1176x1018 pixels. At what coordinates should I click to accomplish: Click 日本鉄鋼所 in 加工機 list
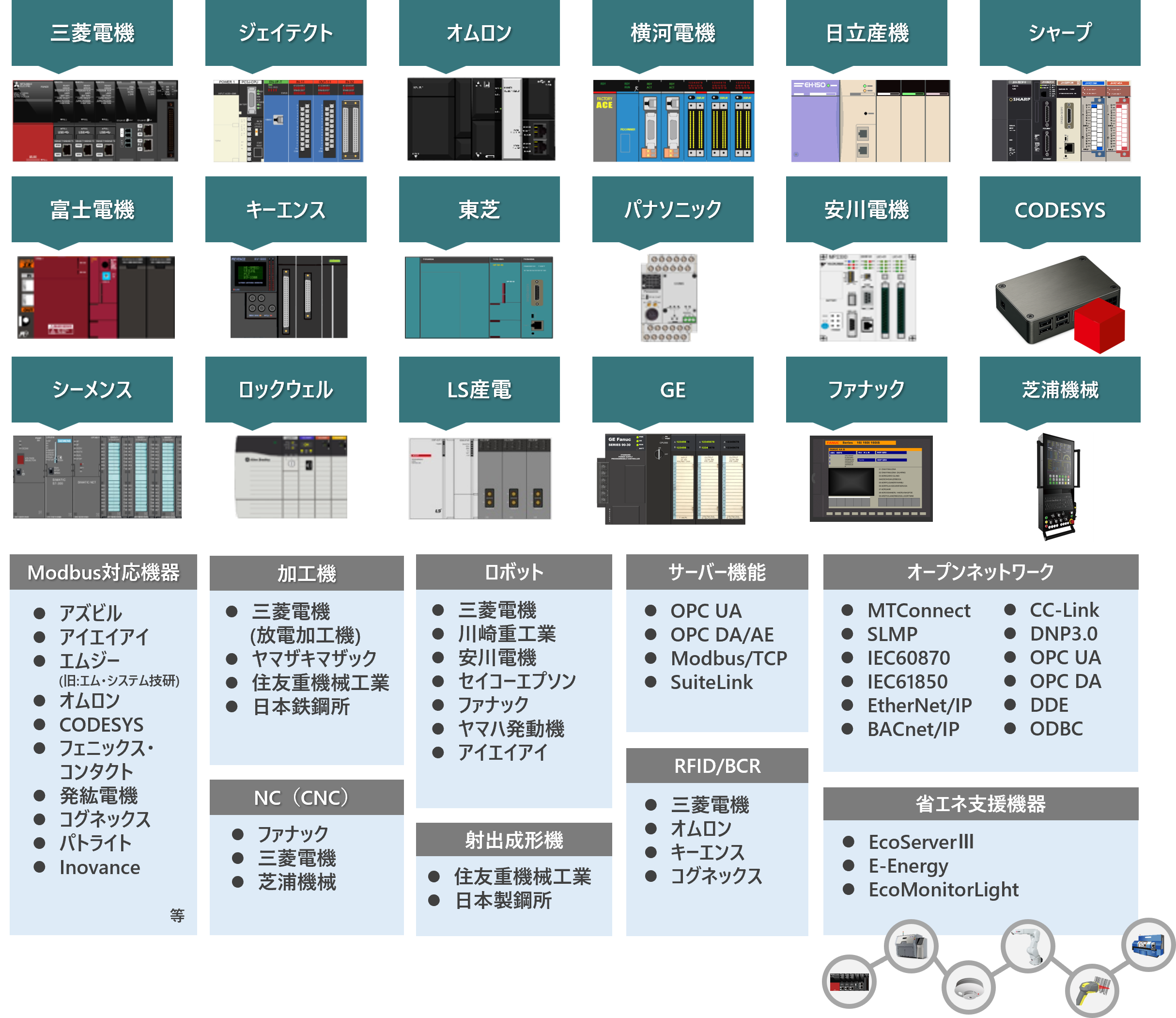coord(302,707)
